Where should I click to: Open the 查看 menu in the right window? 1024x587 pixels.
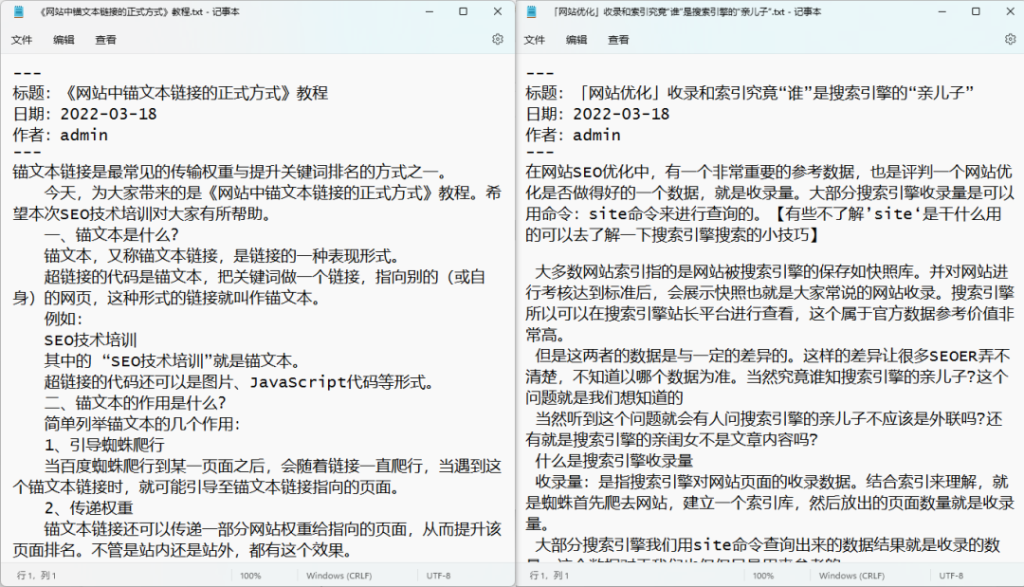(617, 39)
